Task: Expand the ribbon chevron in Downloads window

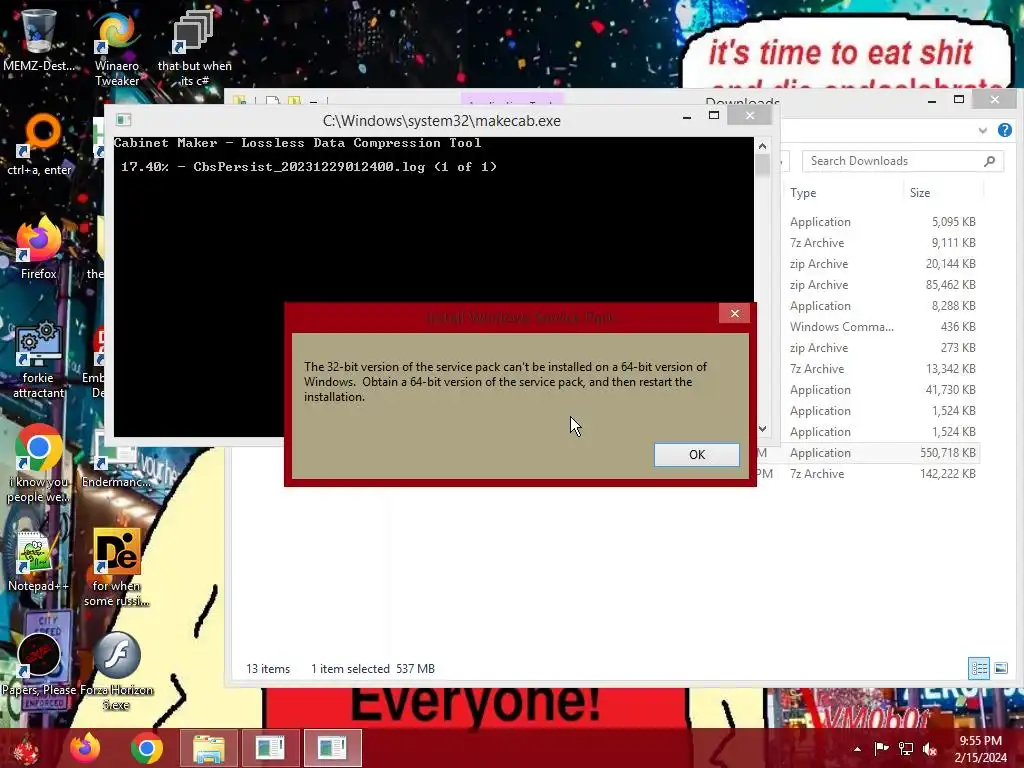Action: [x=982, y=131]
